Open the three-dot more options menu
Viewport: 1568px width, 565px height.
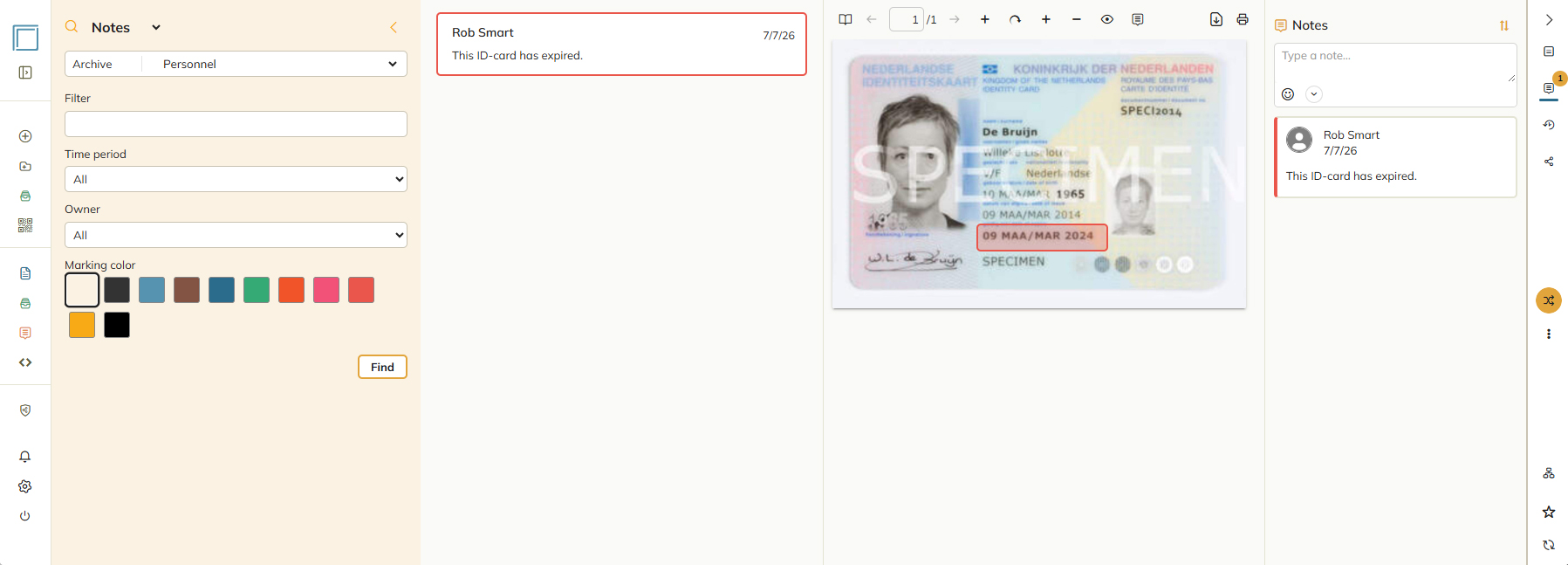point(1549,334)
